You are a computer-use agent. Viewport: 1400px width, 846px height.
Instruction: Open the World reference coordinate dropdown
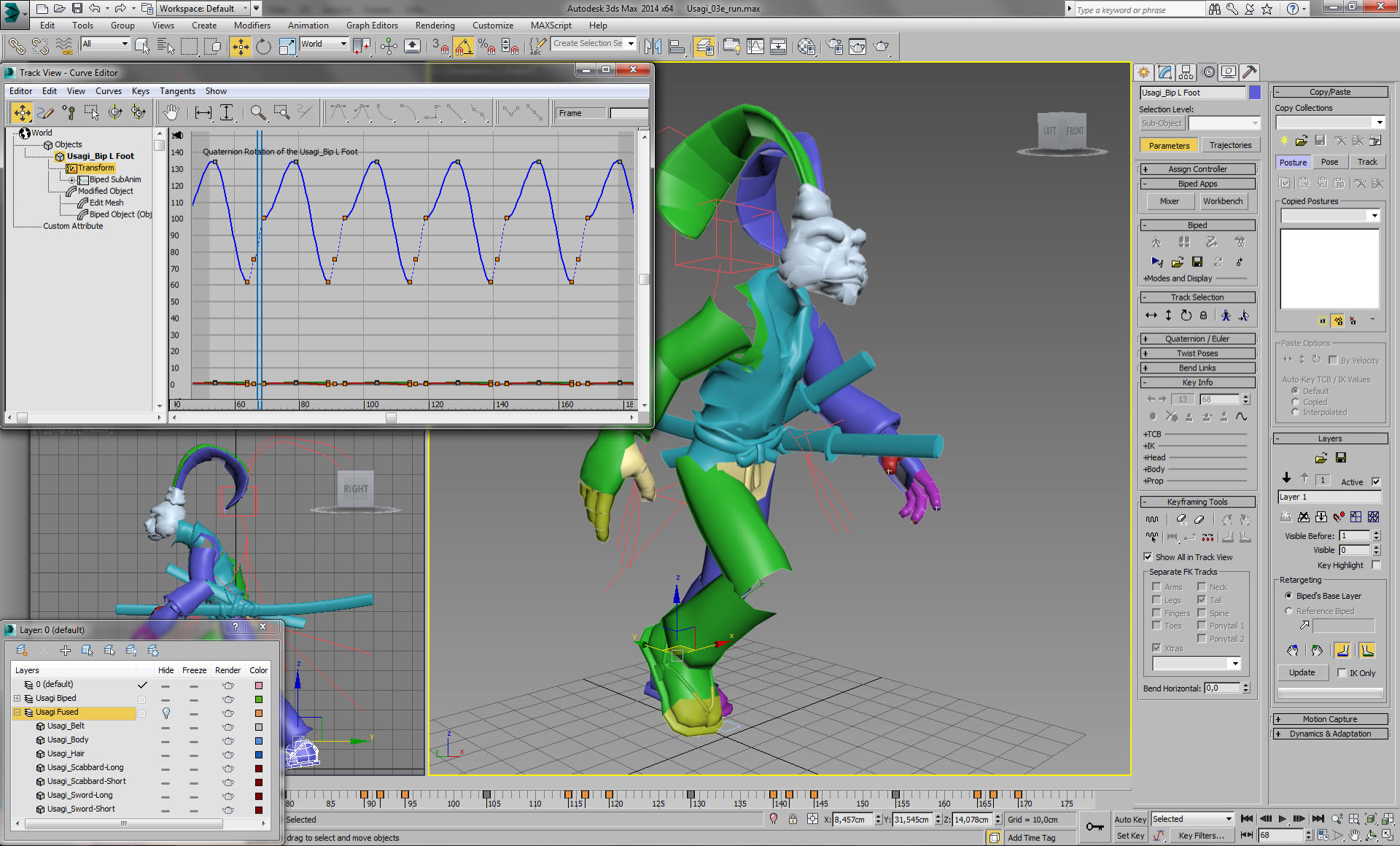324,44
